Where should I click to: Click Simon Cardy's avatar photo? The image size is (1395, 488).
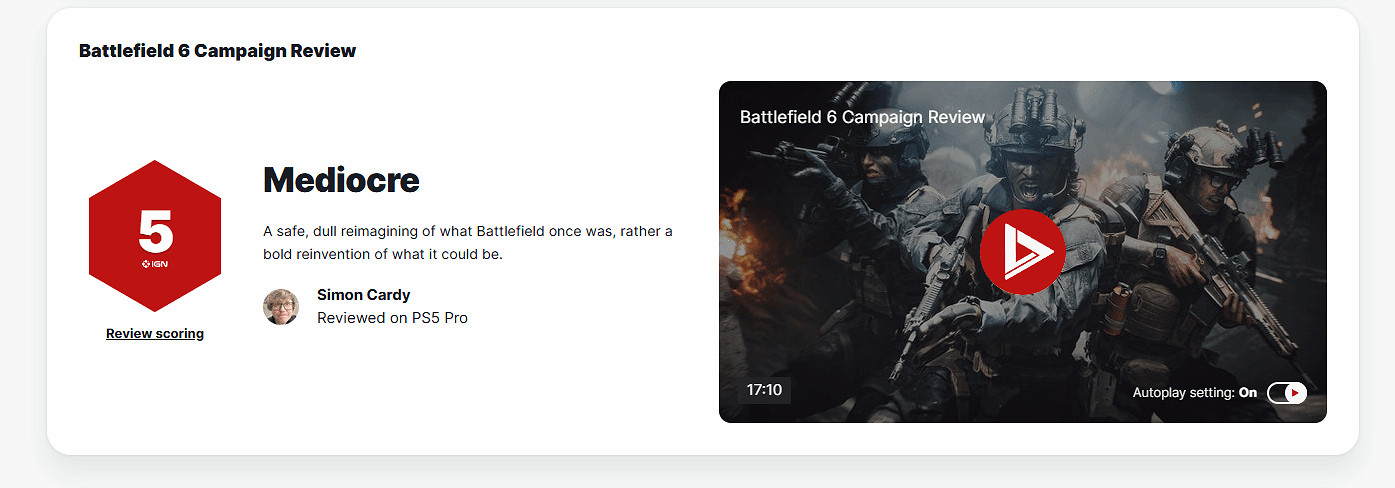(x=281, y=307)
